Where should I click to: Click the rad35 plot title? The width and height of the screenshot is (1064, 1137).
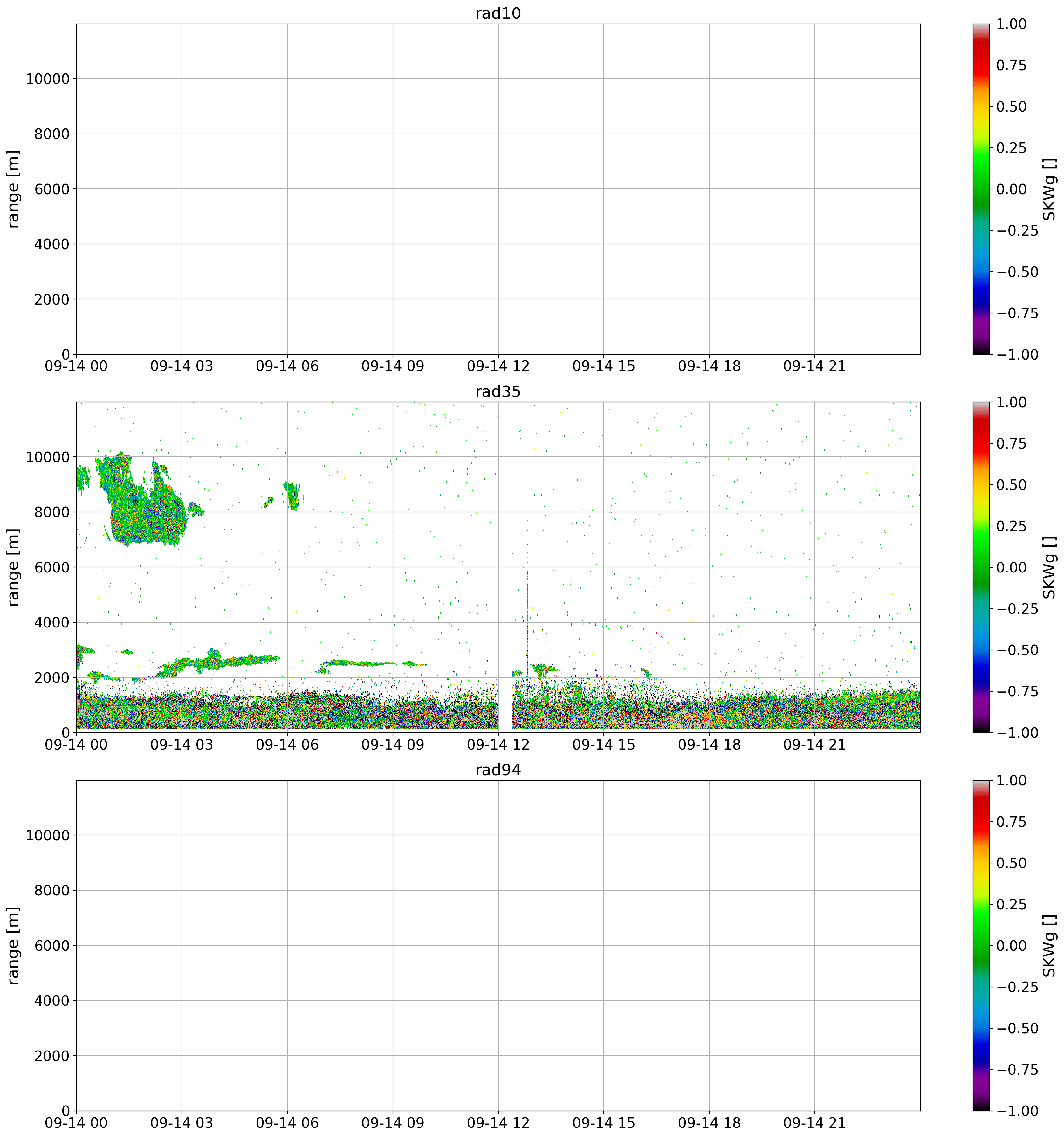[498, 392]
